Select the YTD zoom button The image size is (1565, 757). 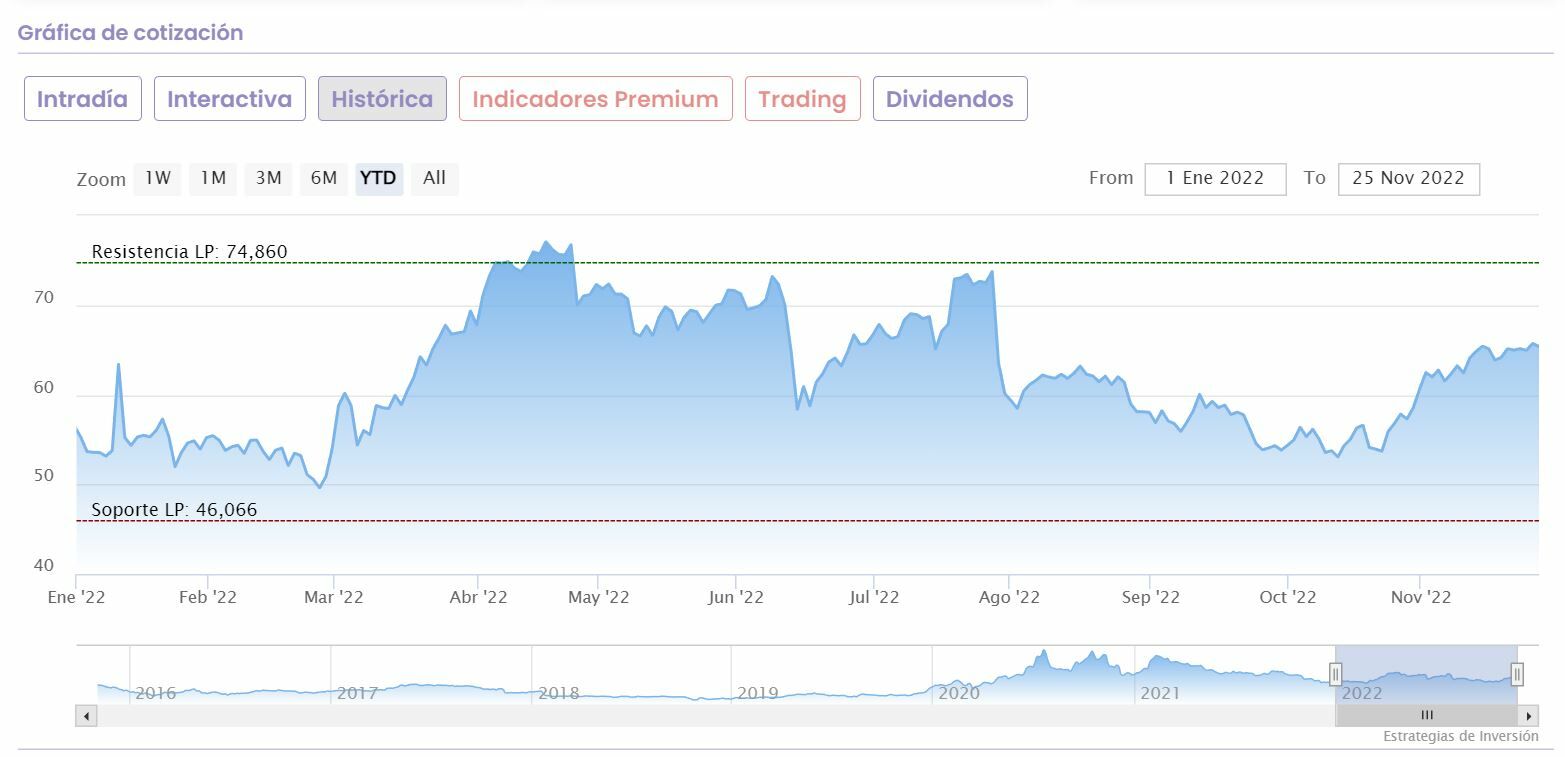point(378,179)
